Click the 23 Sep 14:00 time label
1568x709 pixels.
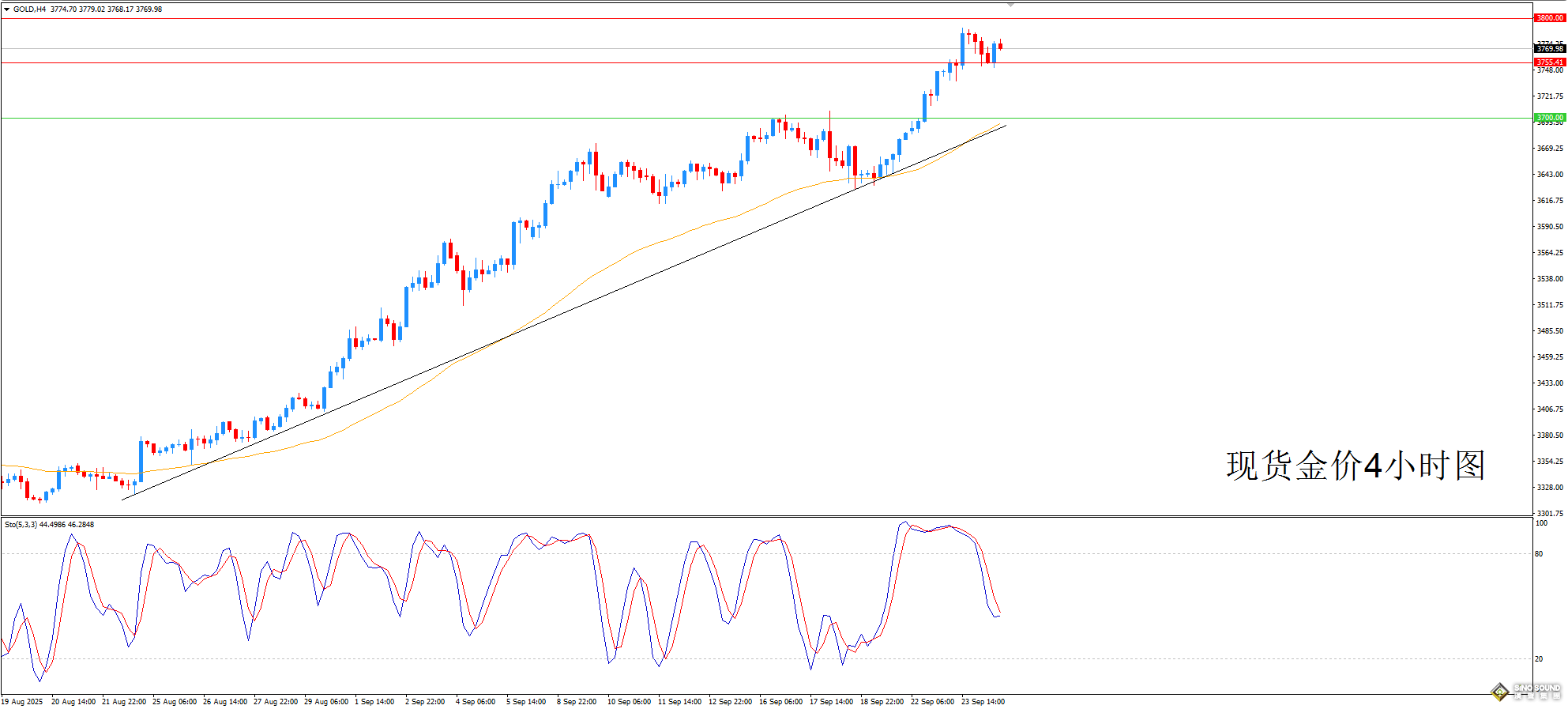(983, 702)
